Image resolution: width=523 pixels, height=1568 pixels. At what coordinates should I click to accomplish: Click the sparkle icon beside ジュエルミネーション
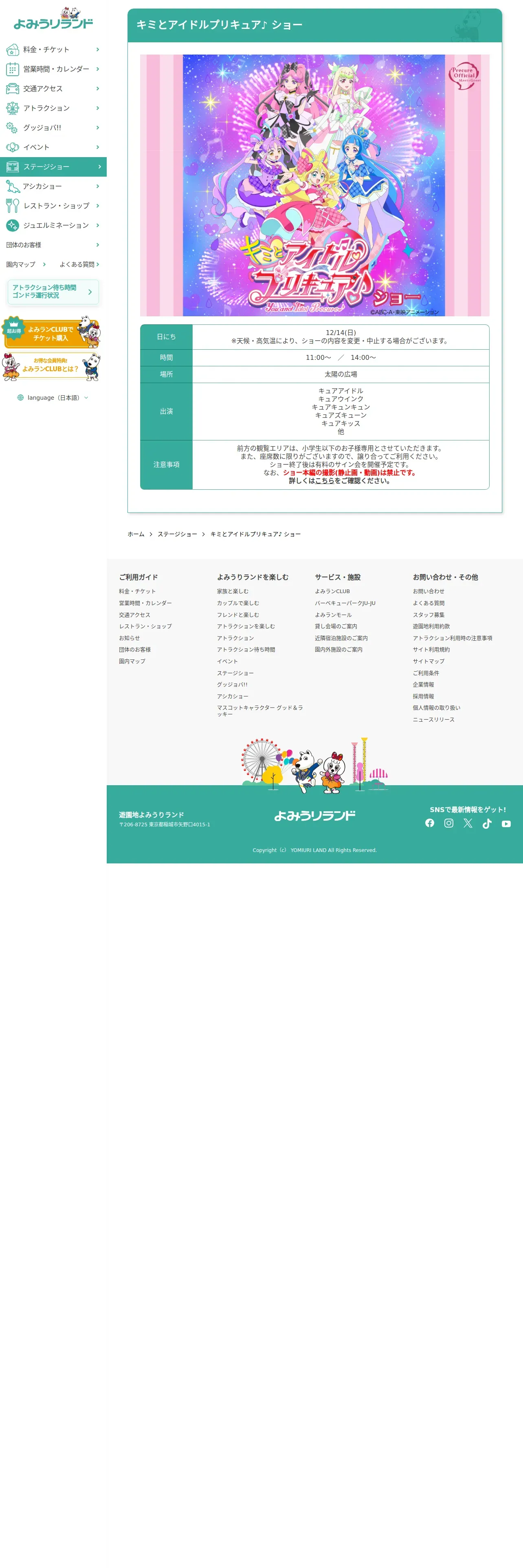tap(12, 225)
